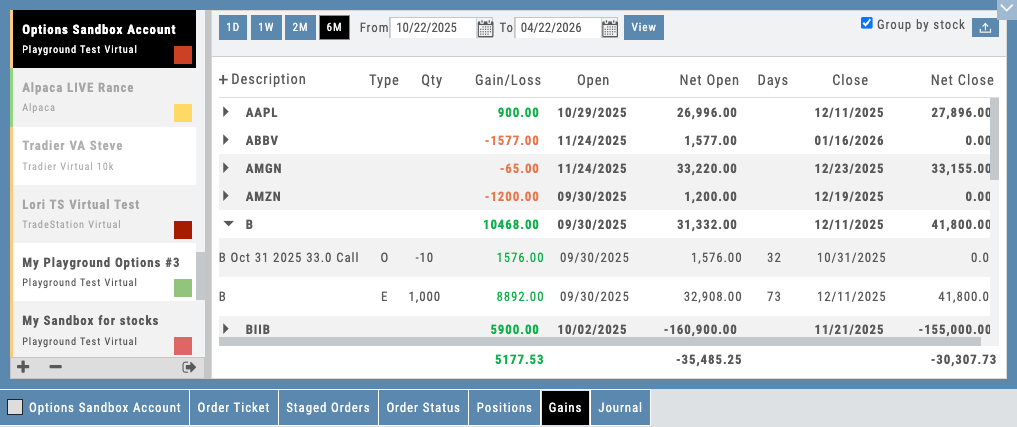This screenshot has width=1017, height=427.
Task: Collapse the B stock group
Action: pyautogui.click(x=227, y=225)
